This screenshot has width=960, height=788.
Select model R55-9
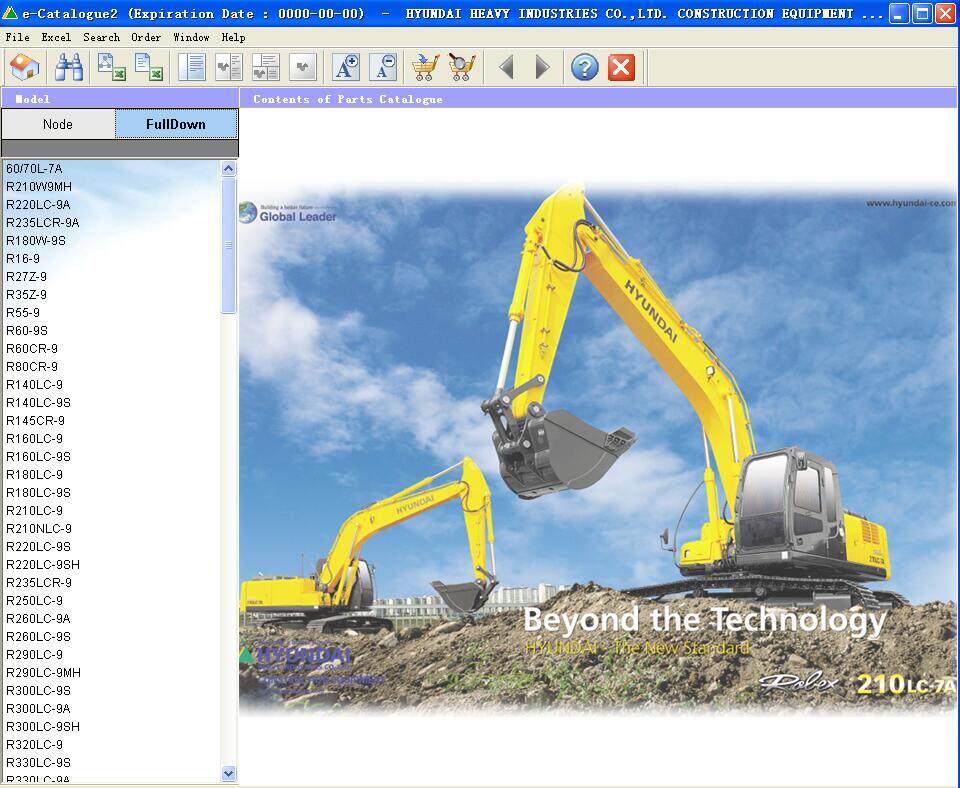[x=23, y=313]
